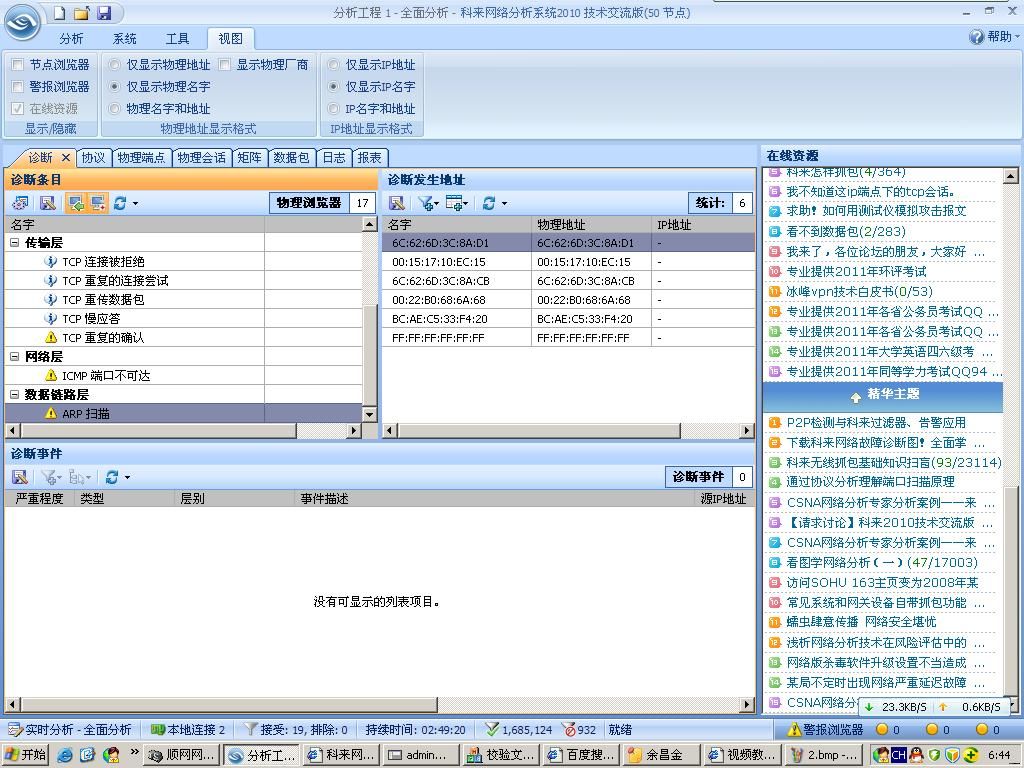Viewport: 1024px width, 768px height.
Task: Click the new document icon in title bar
Action: [60, 13]
